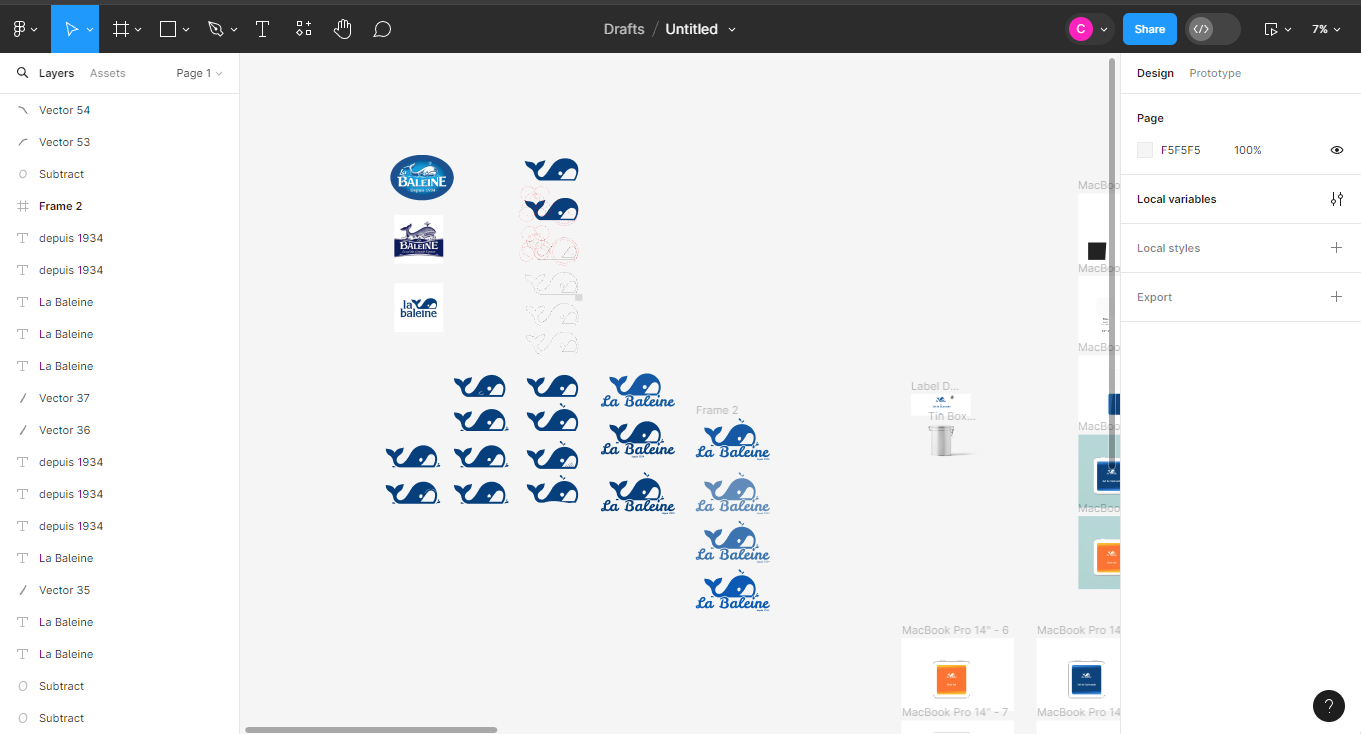Open the Resources tool
The width and height of the screenshot is (1361, 734).
(303, 29)
